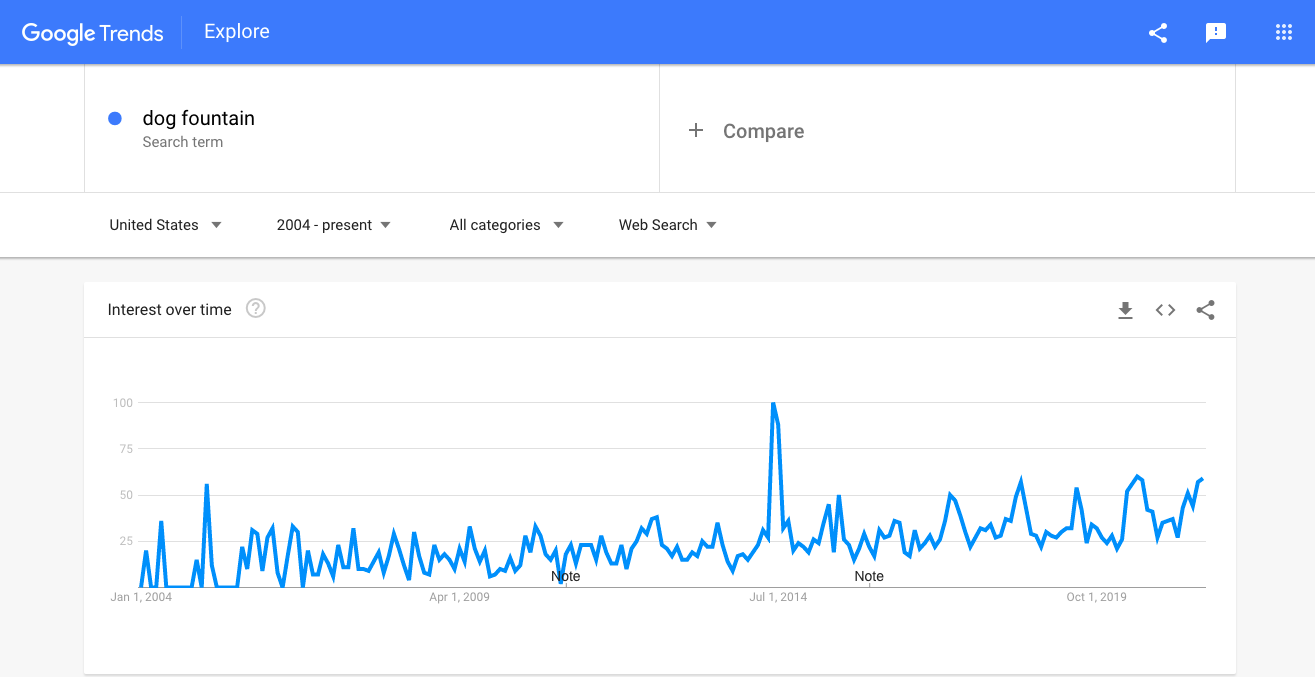Open the help tooltip for Interest over time

[x=256, y=309]
